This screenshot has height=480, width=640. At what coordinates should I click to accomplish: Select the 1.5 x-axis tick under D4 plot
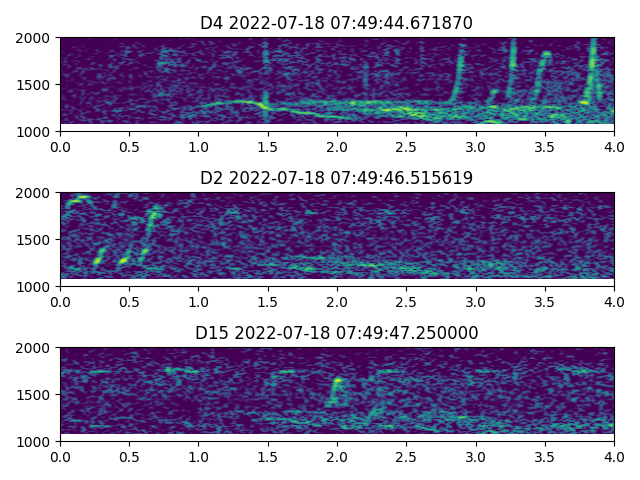click(x=268, y=146)
